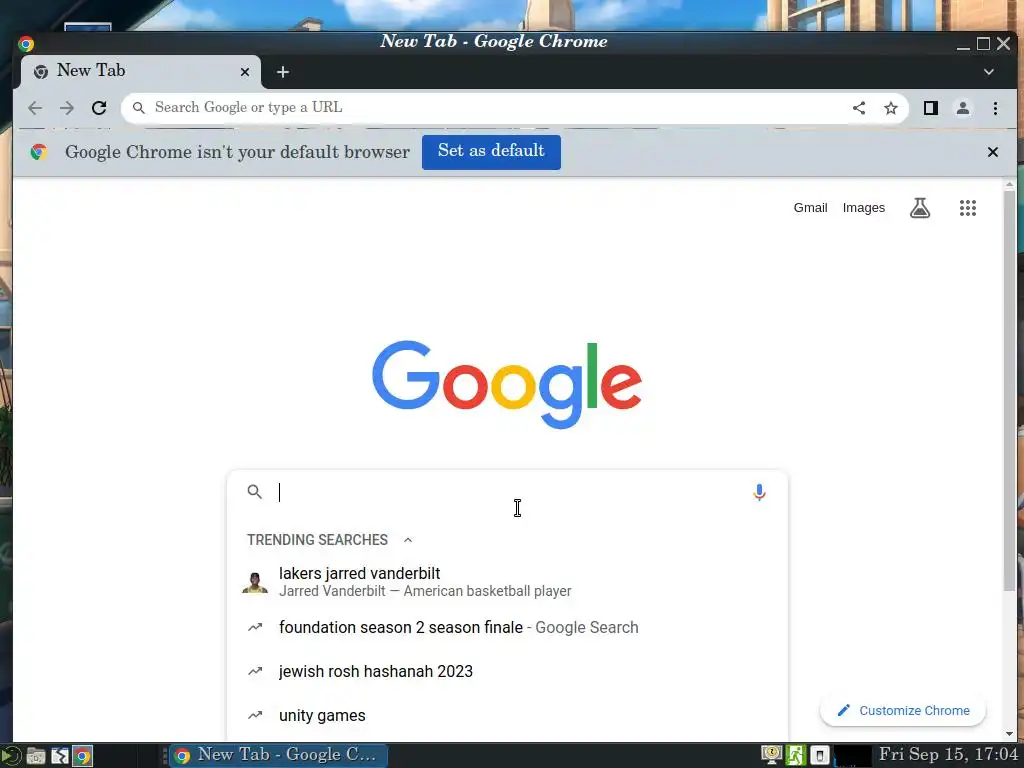The width and height of the screenshot is (1024, 768).
Task: Open Search Labs flask icon
Action: click(x=920, y=208)
